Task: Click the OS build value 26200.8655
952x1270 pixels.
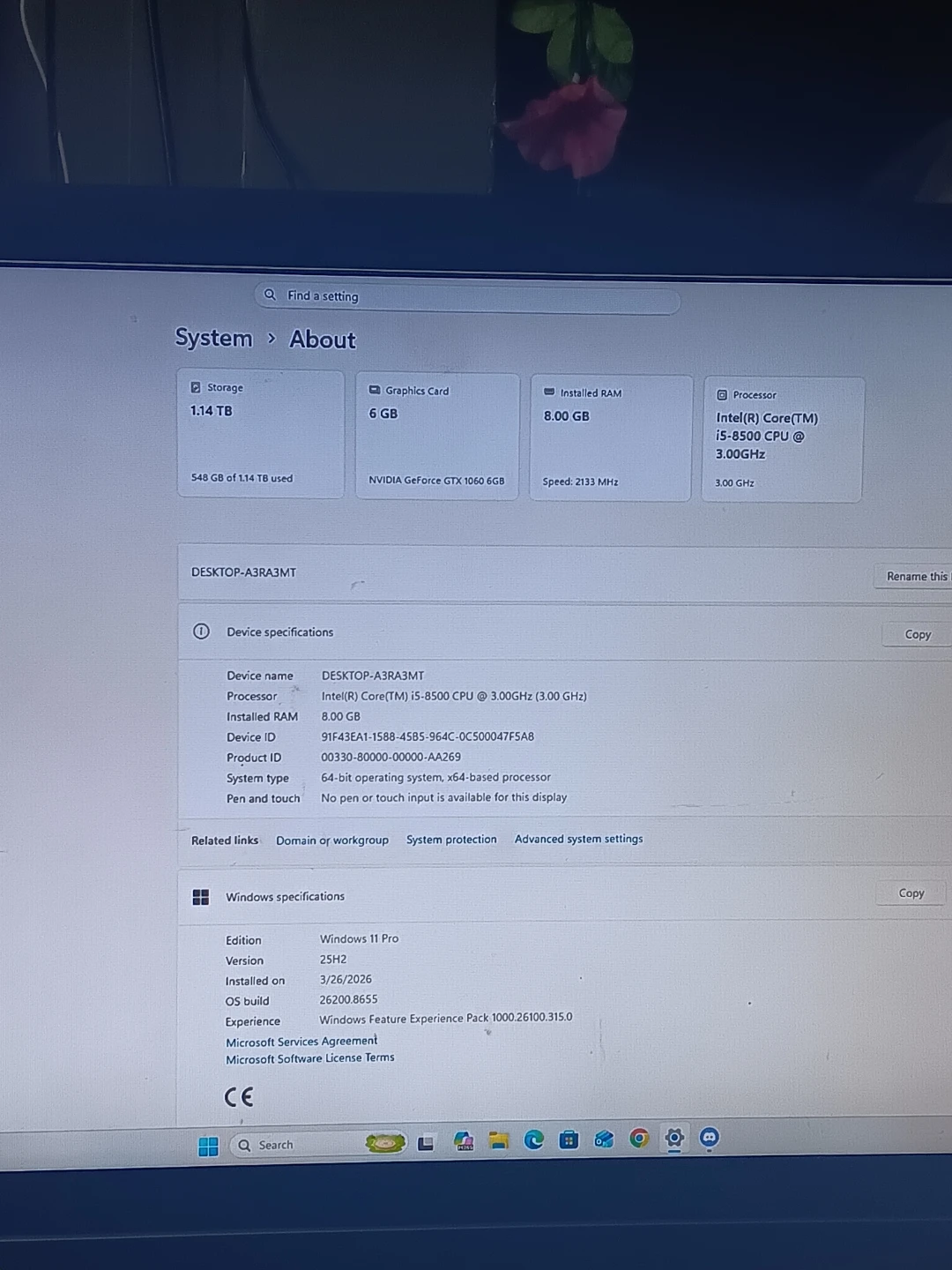Action: click(x=348, y=999)
